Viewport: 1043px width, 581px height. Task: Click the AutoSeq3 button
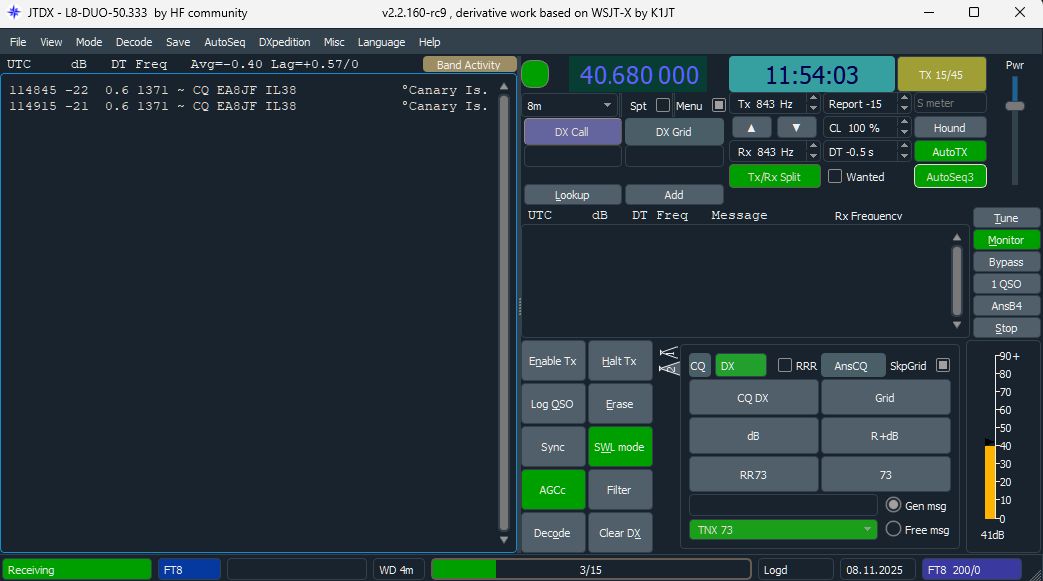950,176
